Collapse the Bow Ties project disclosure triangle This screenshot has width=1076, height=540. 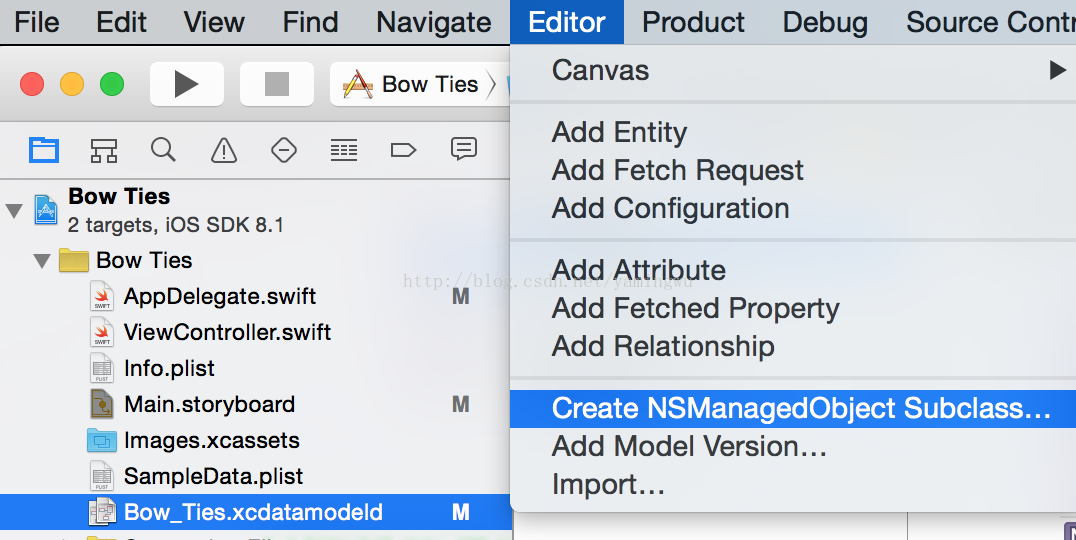tap(14, 210)
